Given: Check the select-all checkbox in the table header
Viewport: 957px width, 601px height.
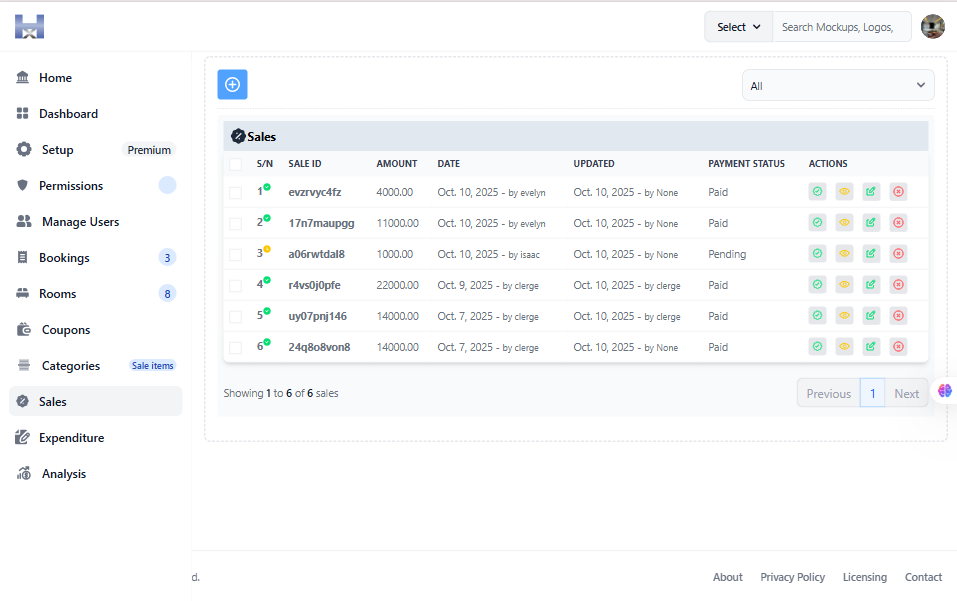Looking at the screenshot, I should pos(237,163).
